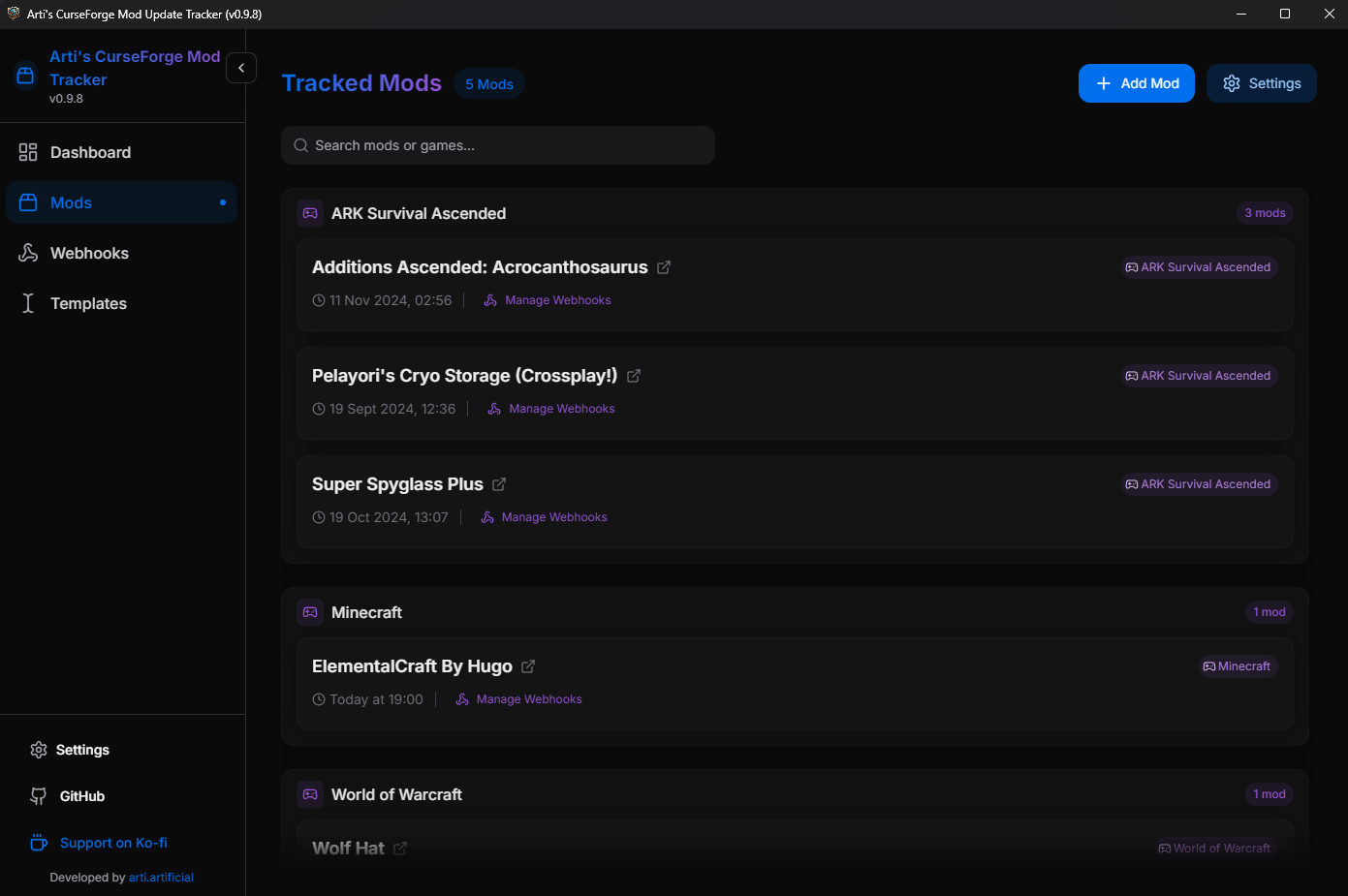The width and height of the screenshot is (1348, 896).
Task: Click the search magnifier icon
Action: pos(301,145)
